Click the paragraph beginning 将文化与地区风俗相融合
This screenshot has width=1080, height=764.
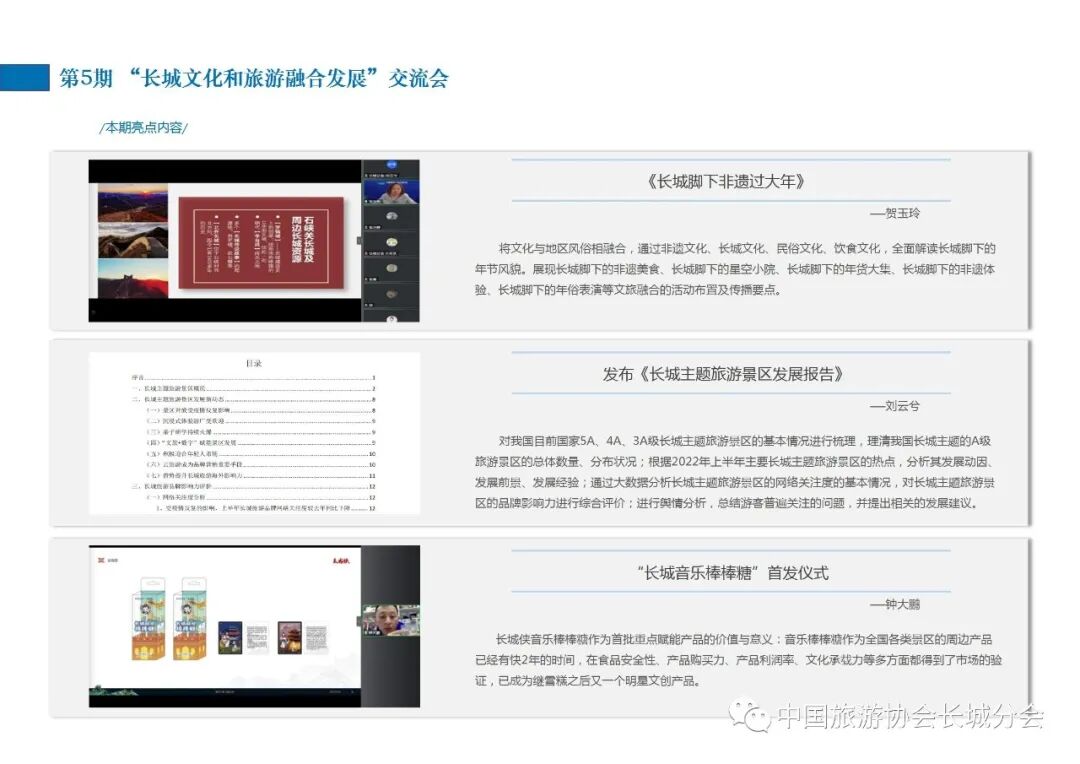tap(735, 269)
